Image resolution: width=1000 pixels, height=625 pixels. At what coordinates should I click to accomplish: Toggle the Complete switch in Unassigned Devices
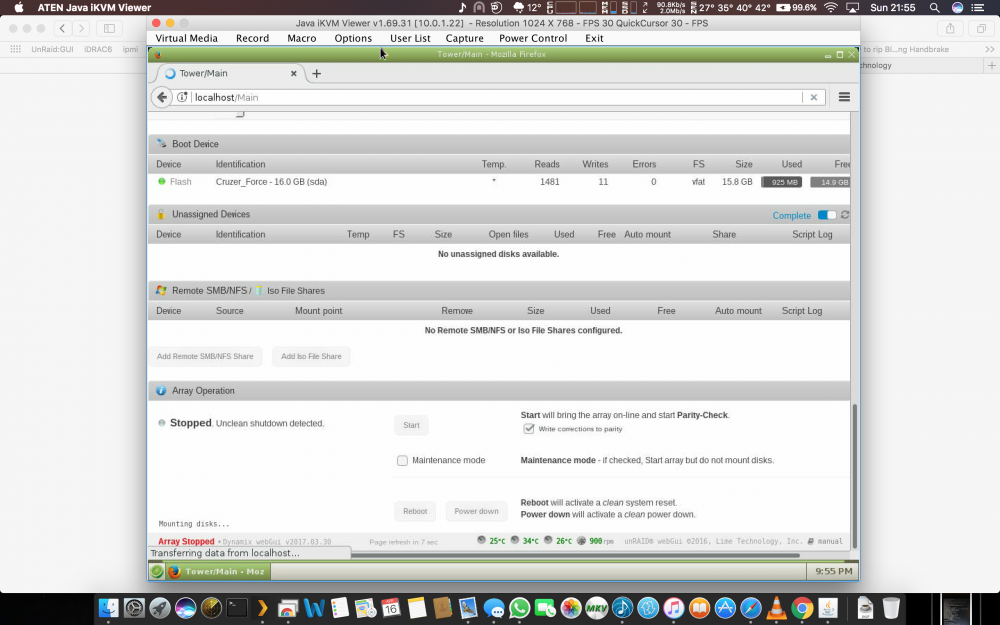pyautogui.click(x=827, y=215)
